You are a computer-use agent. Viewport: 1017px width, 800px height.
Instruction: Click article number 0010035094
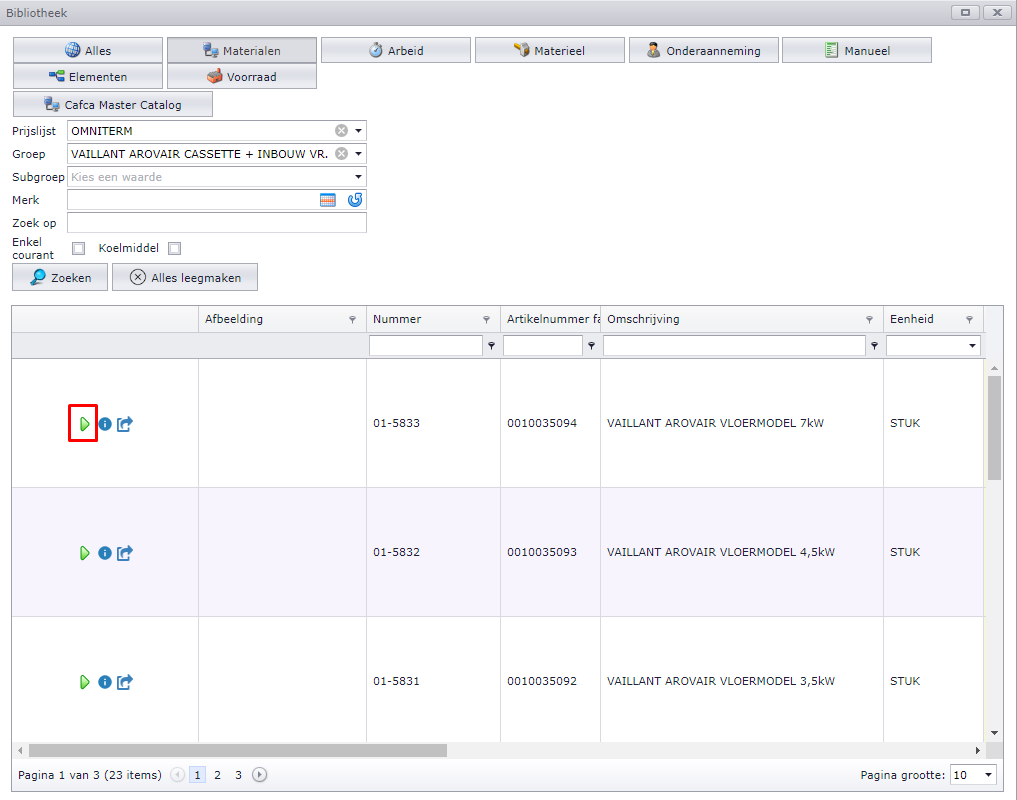point(542,423)
